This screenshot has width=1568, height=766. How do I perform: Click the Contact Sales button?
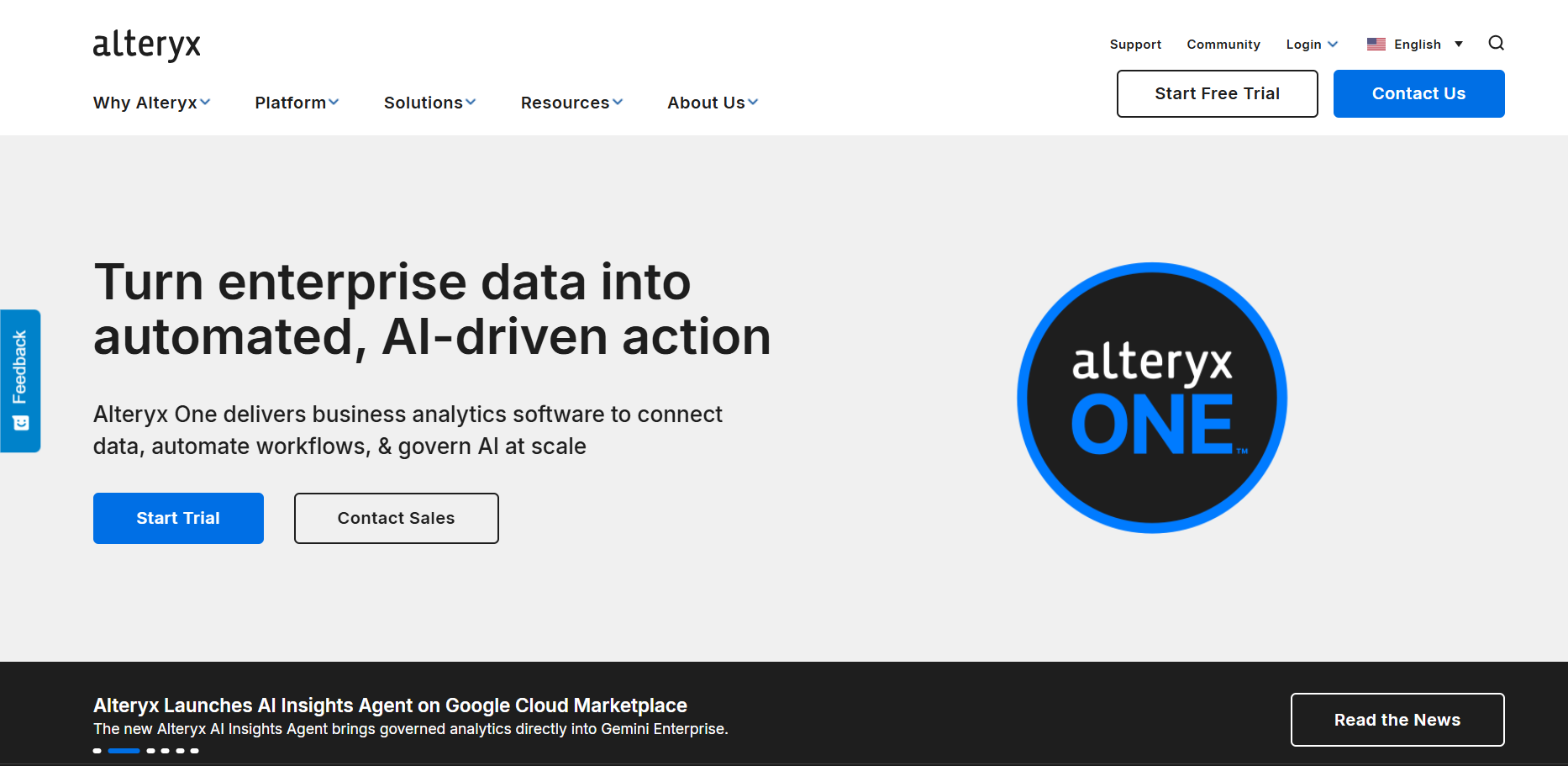pos(396,518)
